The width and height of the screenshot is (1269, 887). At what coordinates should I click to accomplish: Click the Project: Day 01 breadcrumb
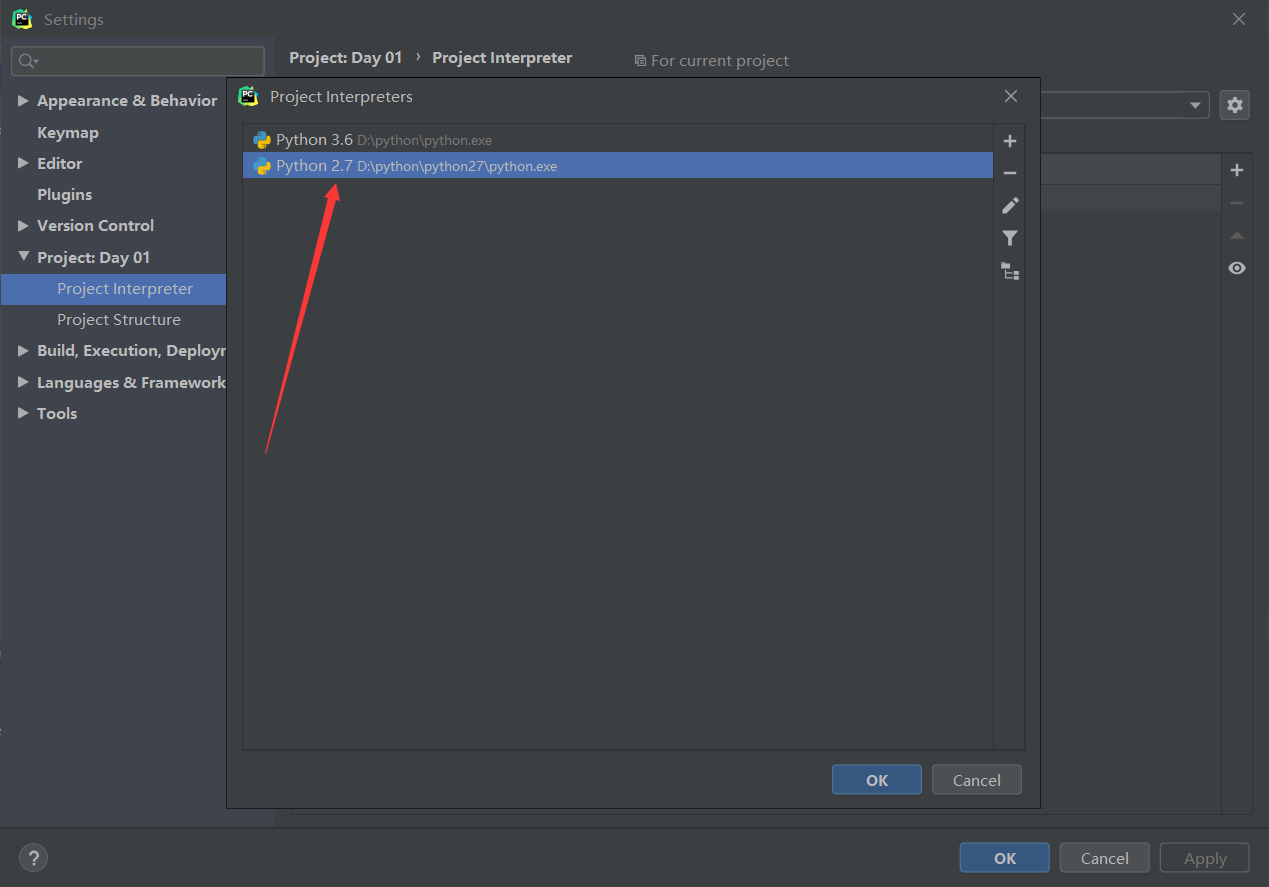pyautogui.click(x=346, y=58)
